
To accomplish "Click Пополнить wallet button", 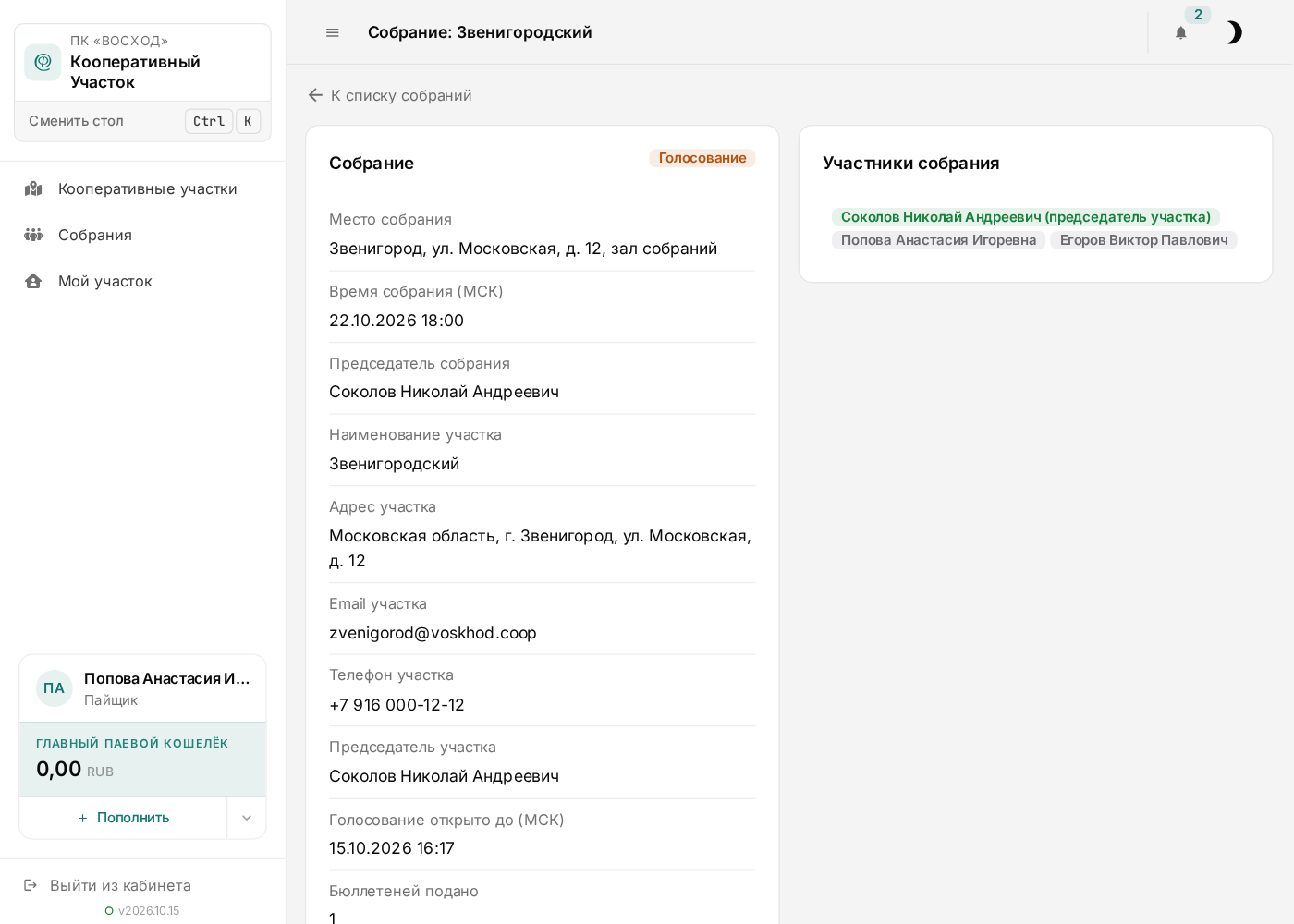I will pyautogui.click(x=123, y=818).
